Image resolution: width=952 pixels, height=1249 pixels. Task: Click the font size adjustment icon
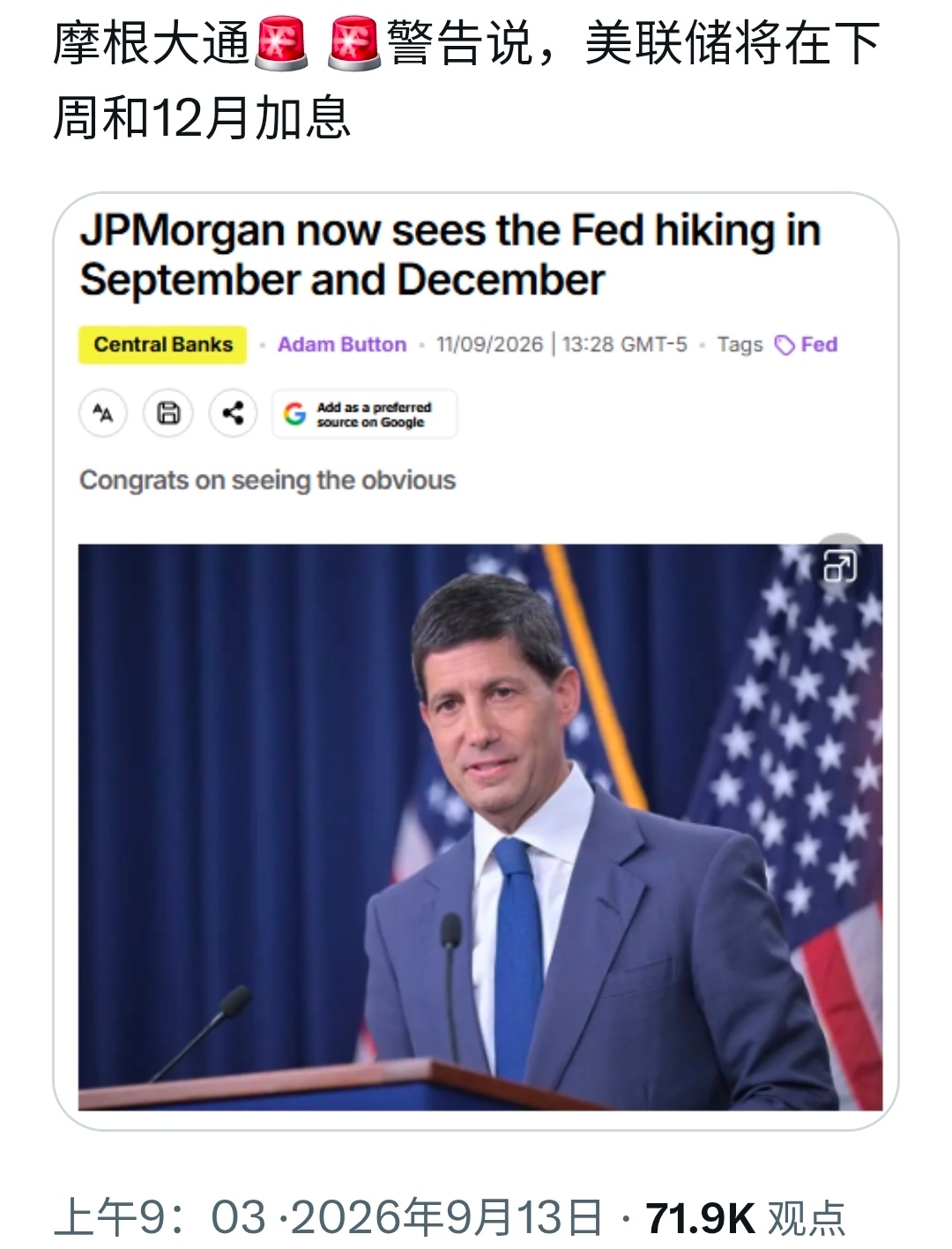(x=103, y=413)
